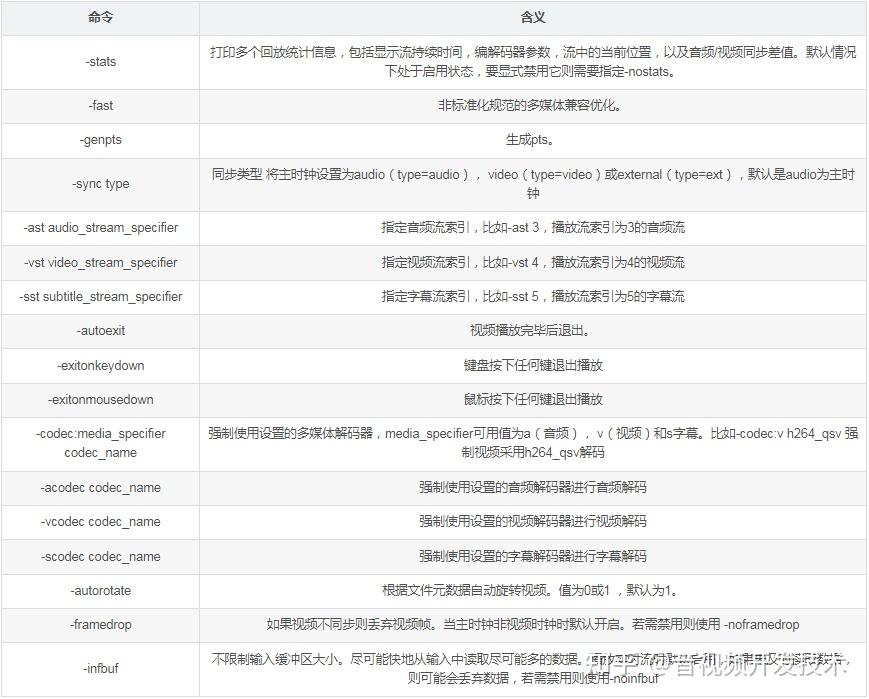Screen dimensions: 869x699
Task: Click the -exitonmousedown command cell
Action: coord(100,400)
